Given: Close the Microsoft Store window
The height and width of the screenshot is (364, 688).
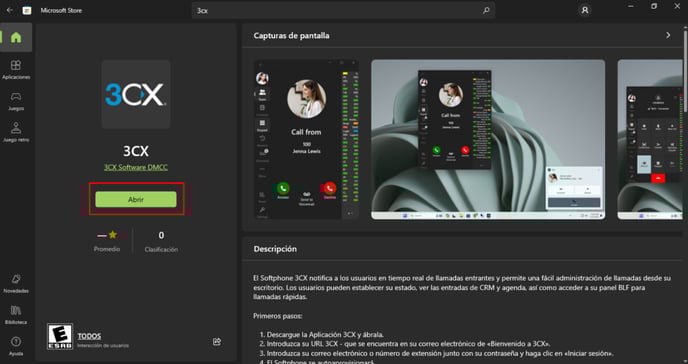Looking at the screenshot, I should [x=677, y=7].
